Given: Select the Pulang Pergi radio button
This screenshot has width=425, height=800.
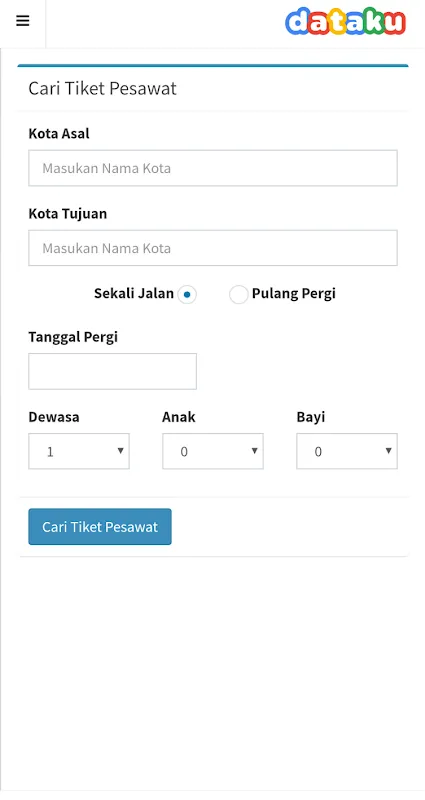Looking at the screenshot, I should click(238, 294).
